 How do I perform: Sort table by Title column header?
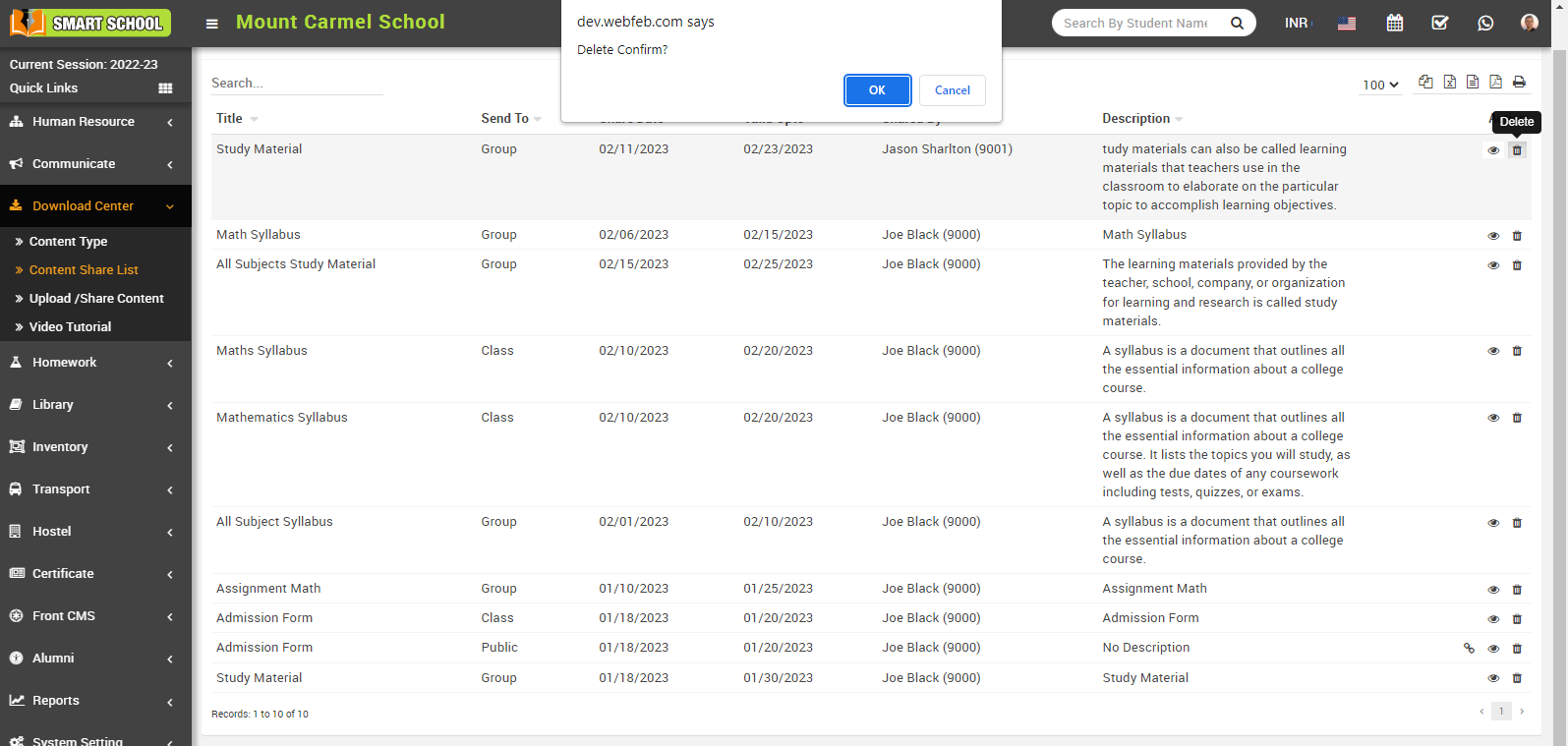pos(230,119)
